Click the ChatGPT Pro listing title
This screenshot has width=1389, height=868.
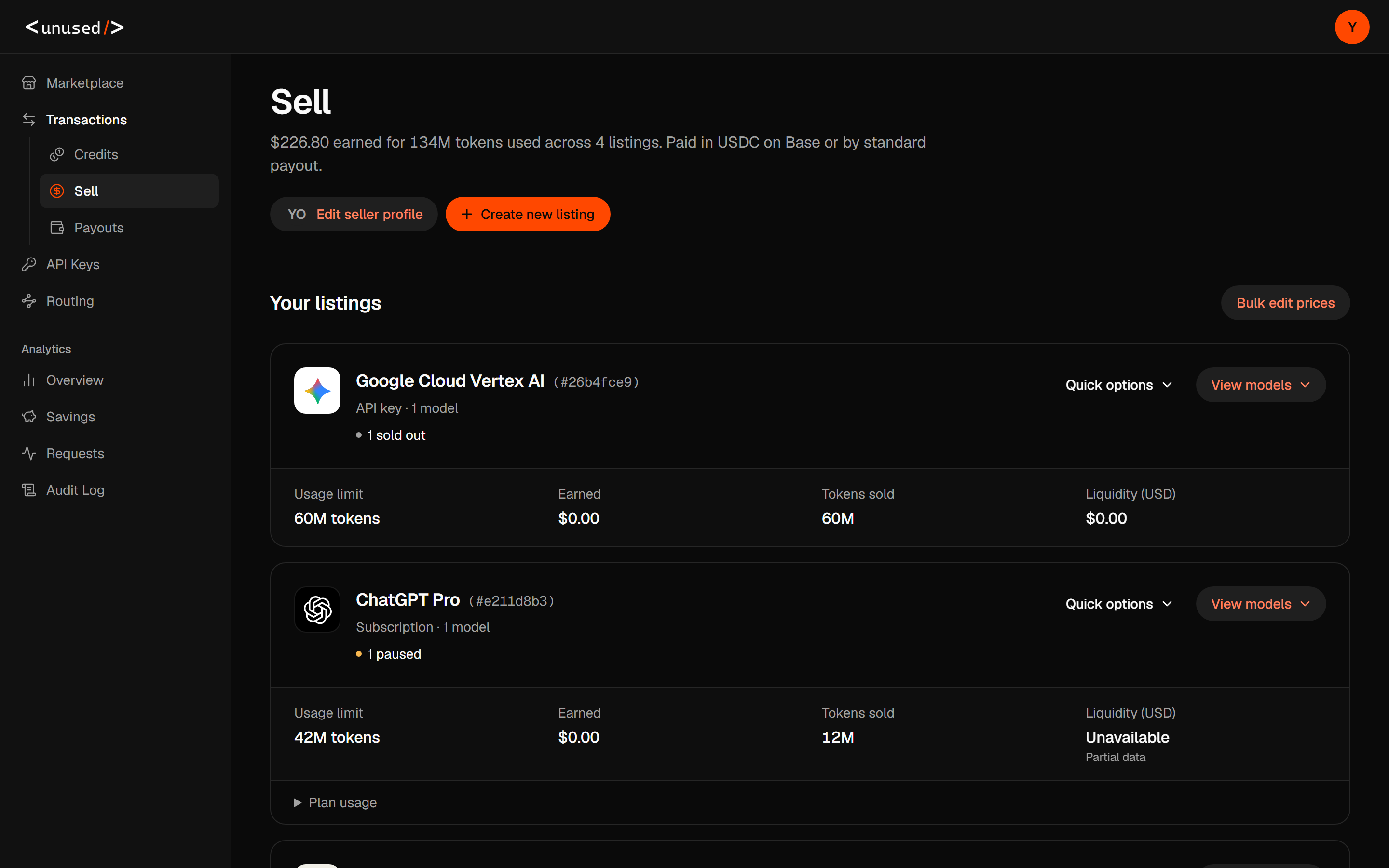pyautogui.click(x=408, y=600)
